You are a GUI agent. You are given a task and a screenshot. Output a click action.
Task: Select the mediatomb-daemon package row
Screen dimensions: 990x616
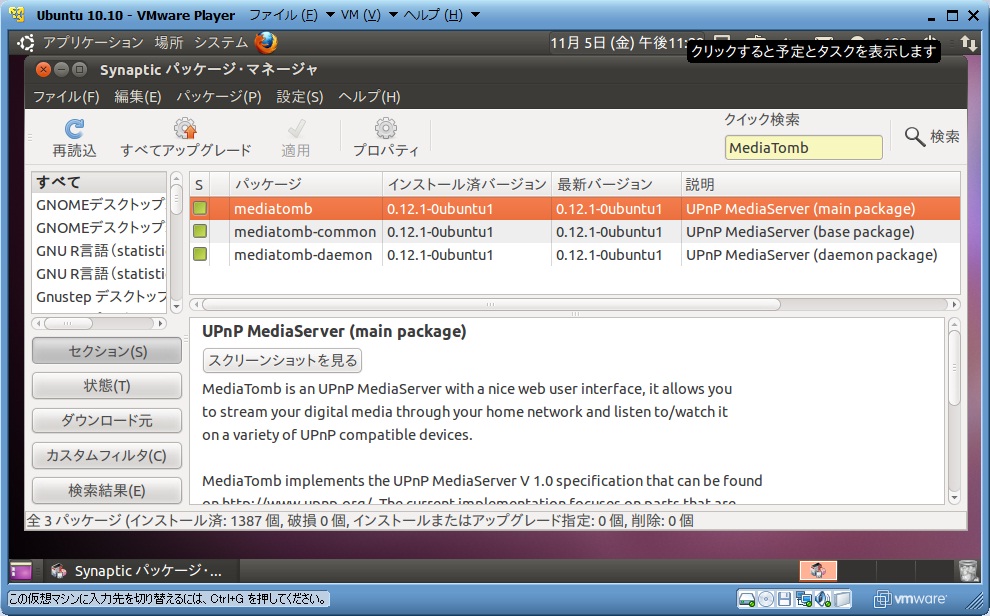pos(575,254)
